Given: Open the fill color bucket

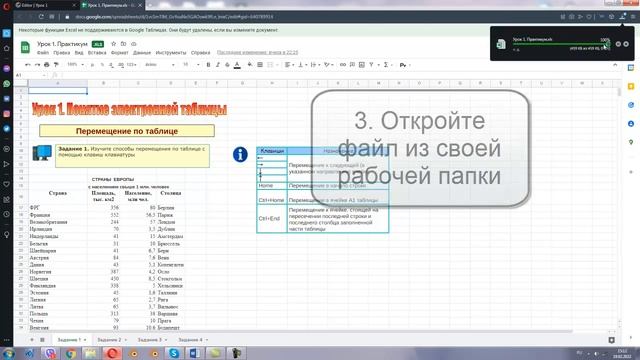Looking at the screenshot, I should pos(249,65).
